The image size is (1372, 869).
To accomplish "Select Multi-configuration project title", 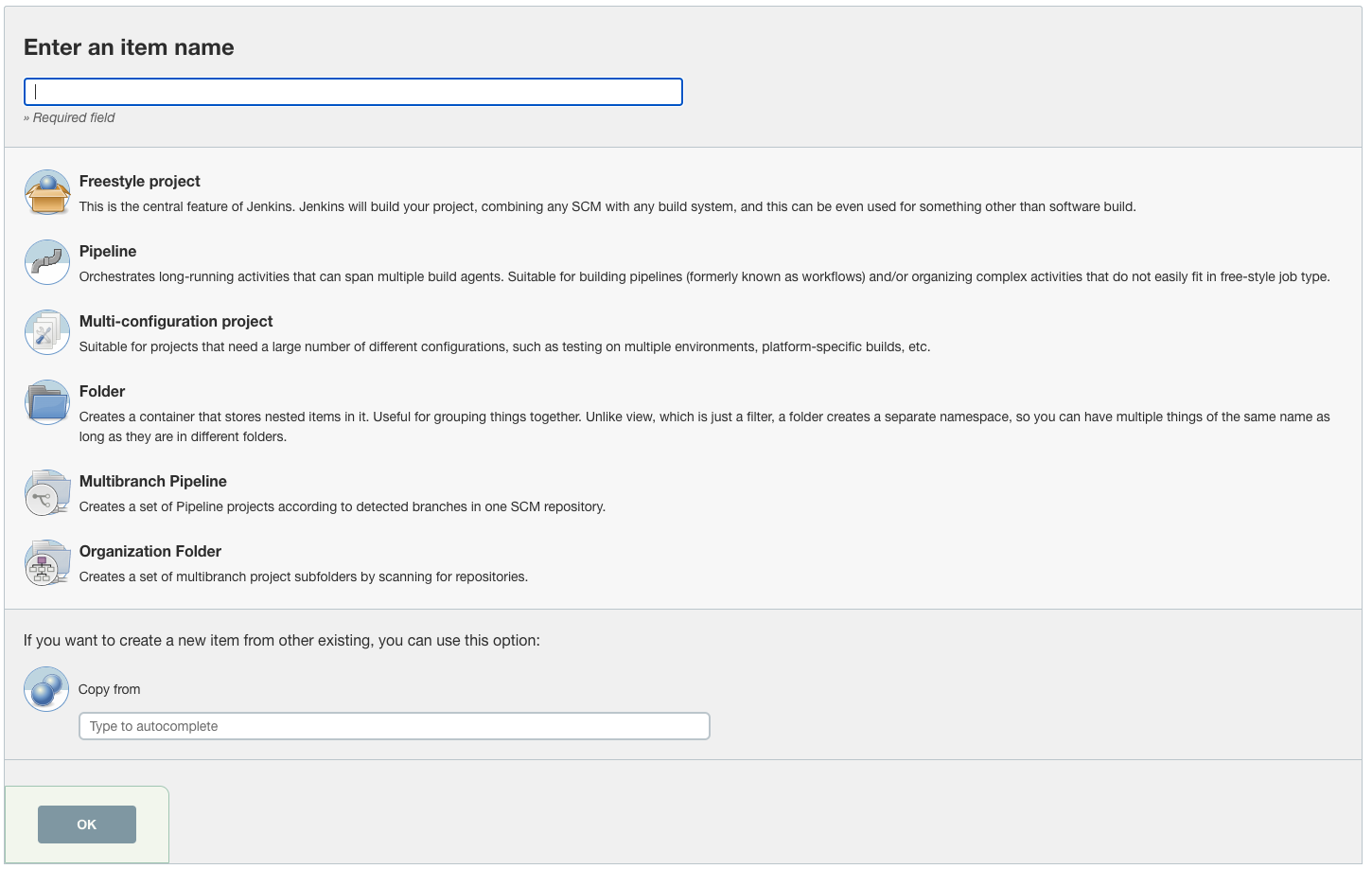I will (x=176, y=321).
